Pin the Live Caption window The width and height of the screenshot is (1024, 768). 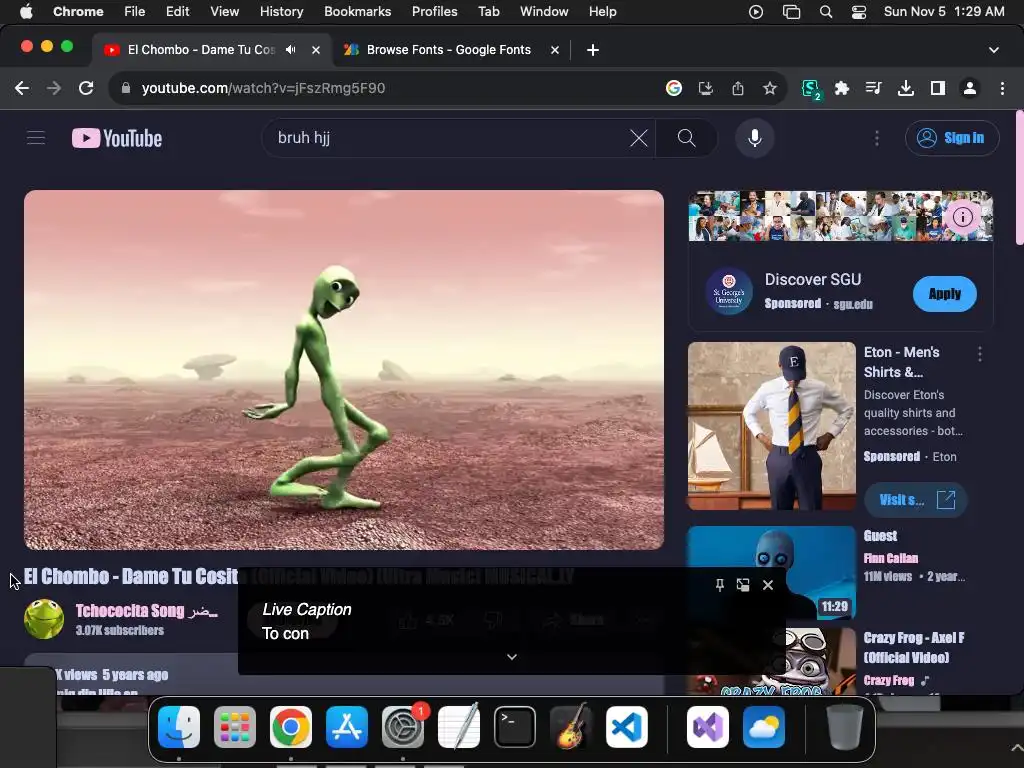coord(719,585)
